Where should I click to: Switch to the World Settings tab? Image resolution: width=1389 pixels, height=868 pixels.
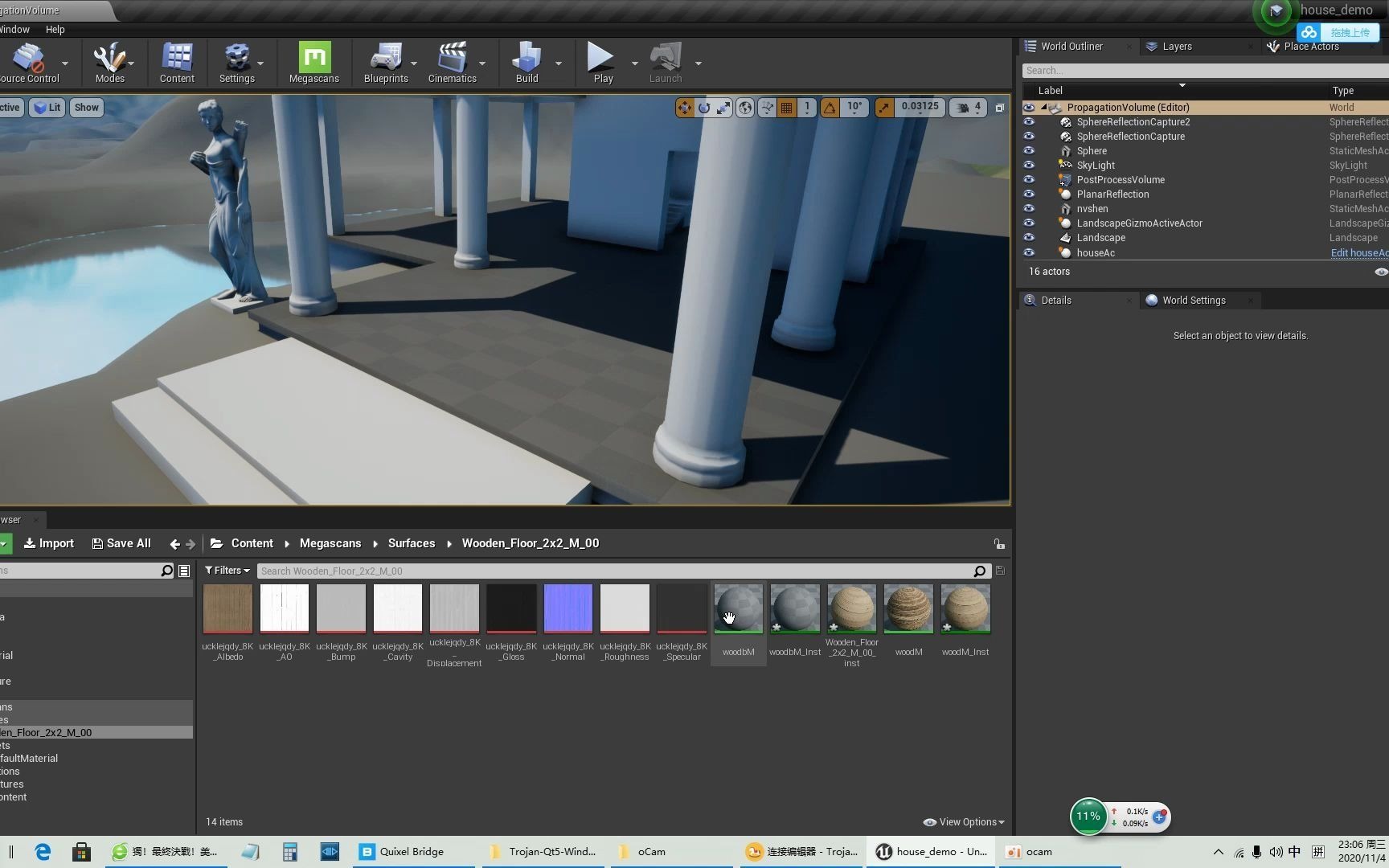(1194, 300)
